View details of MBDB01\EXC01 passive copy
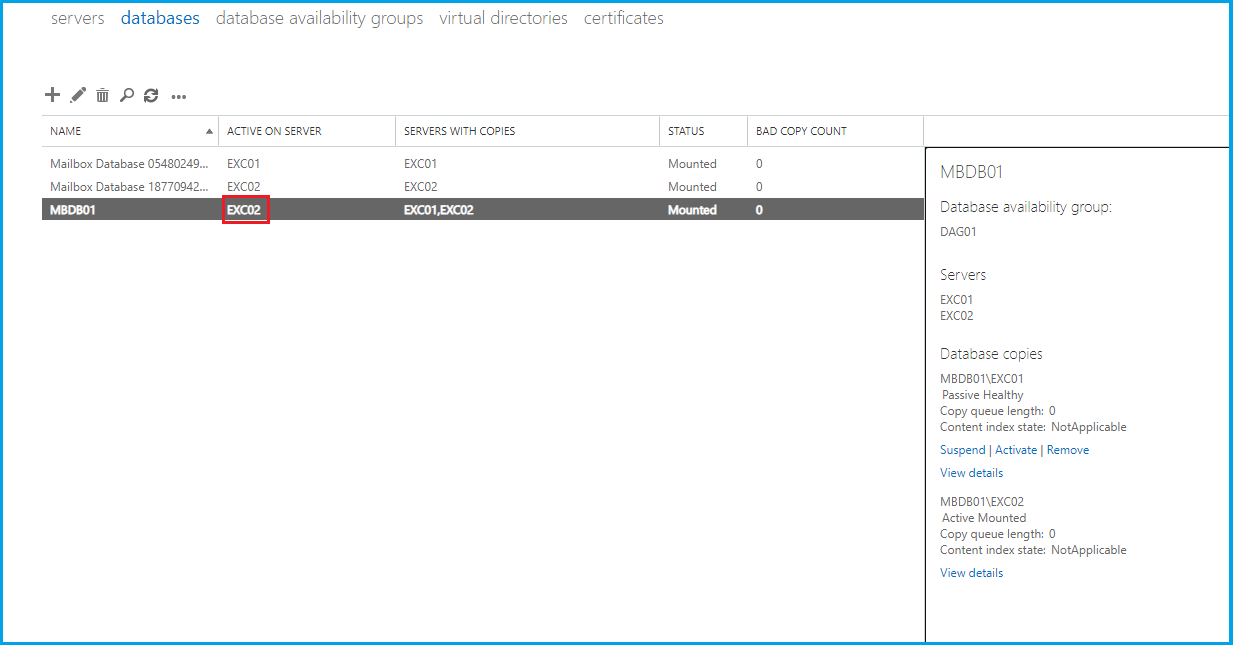 (971, 473)
